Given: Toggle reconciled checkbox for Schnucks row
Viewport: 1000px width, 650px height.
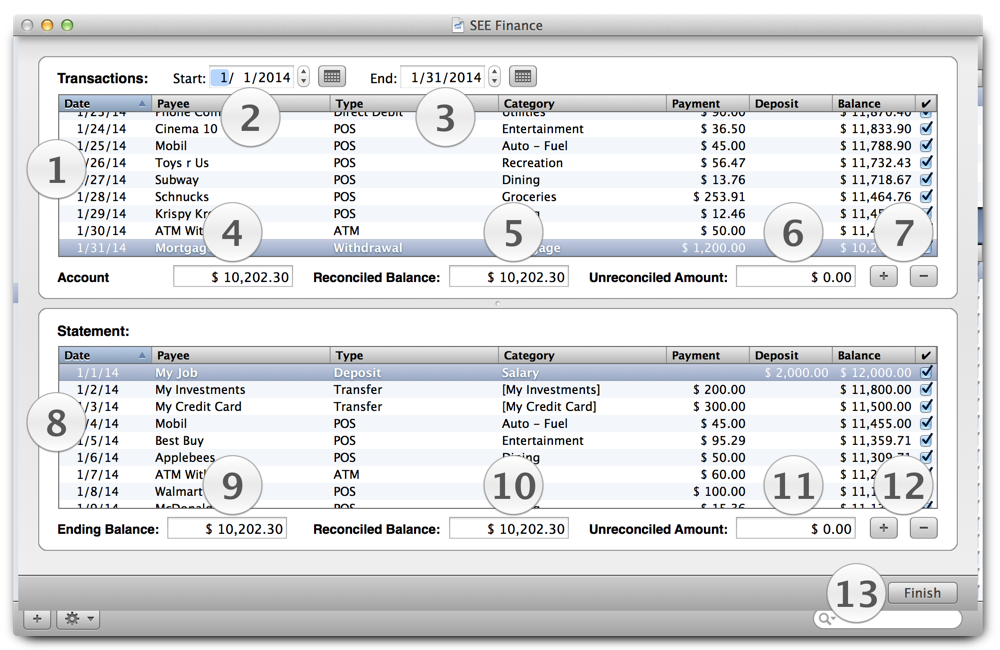Looking at the screenshot, I should point(926,196).
